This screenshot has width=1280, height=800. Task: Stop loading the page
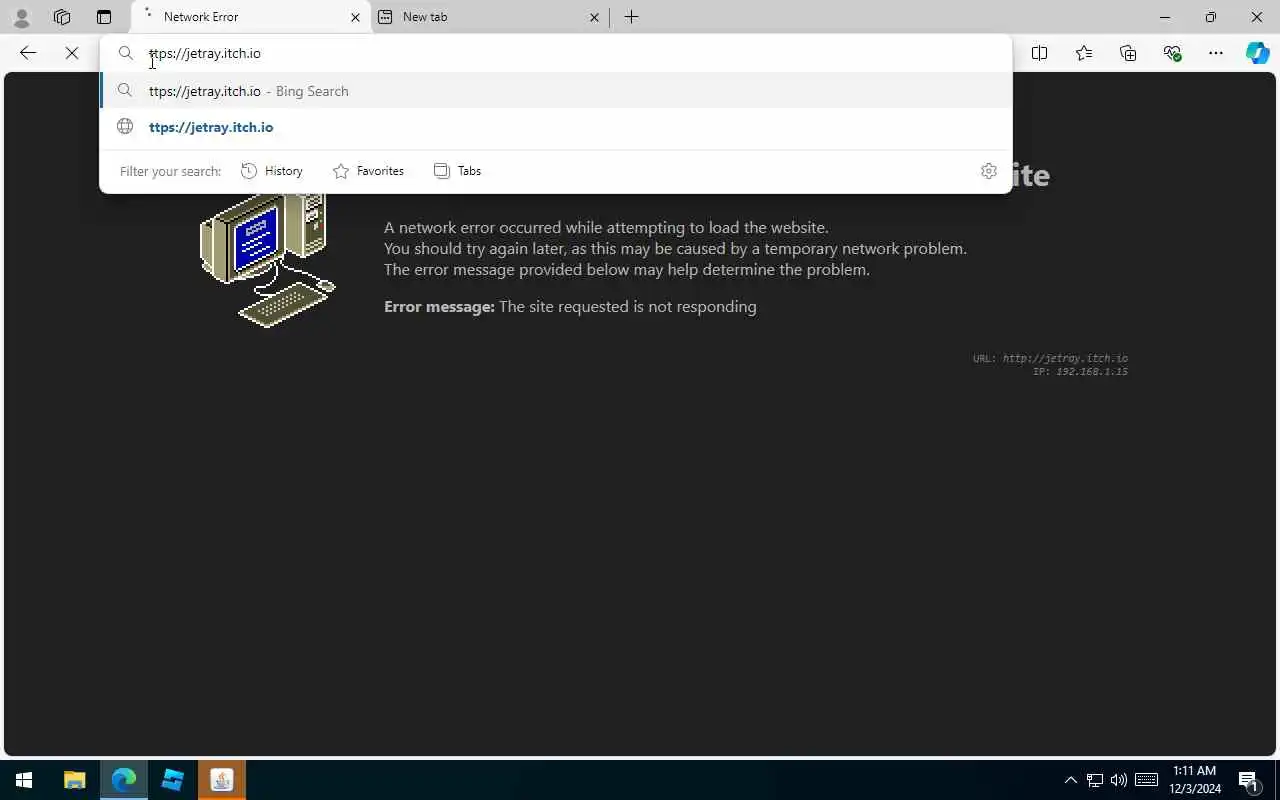click(x=72, y=53)
